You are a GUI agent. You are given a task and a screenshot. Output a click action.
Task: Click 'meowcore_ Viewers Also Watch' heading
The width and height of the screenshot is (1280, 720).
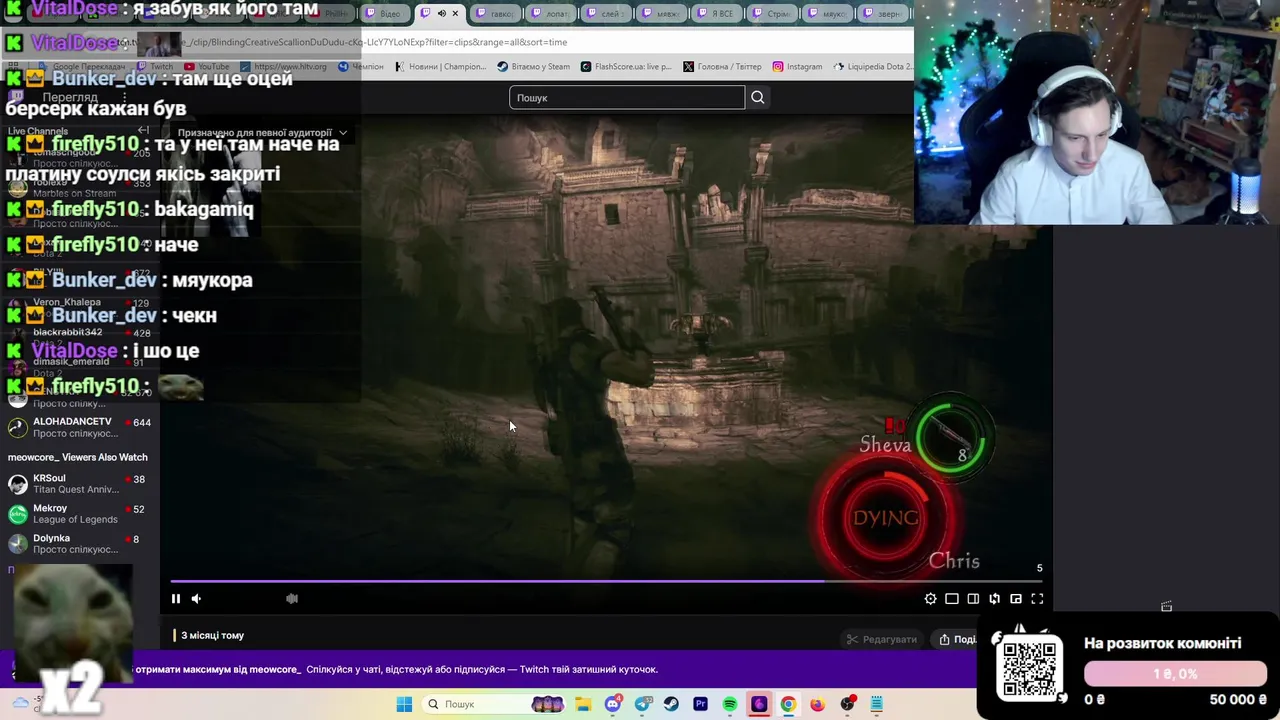[x=78, y=457]
